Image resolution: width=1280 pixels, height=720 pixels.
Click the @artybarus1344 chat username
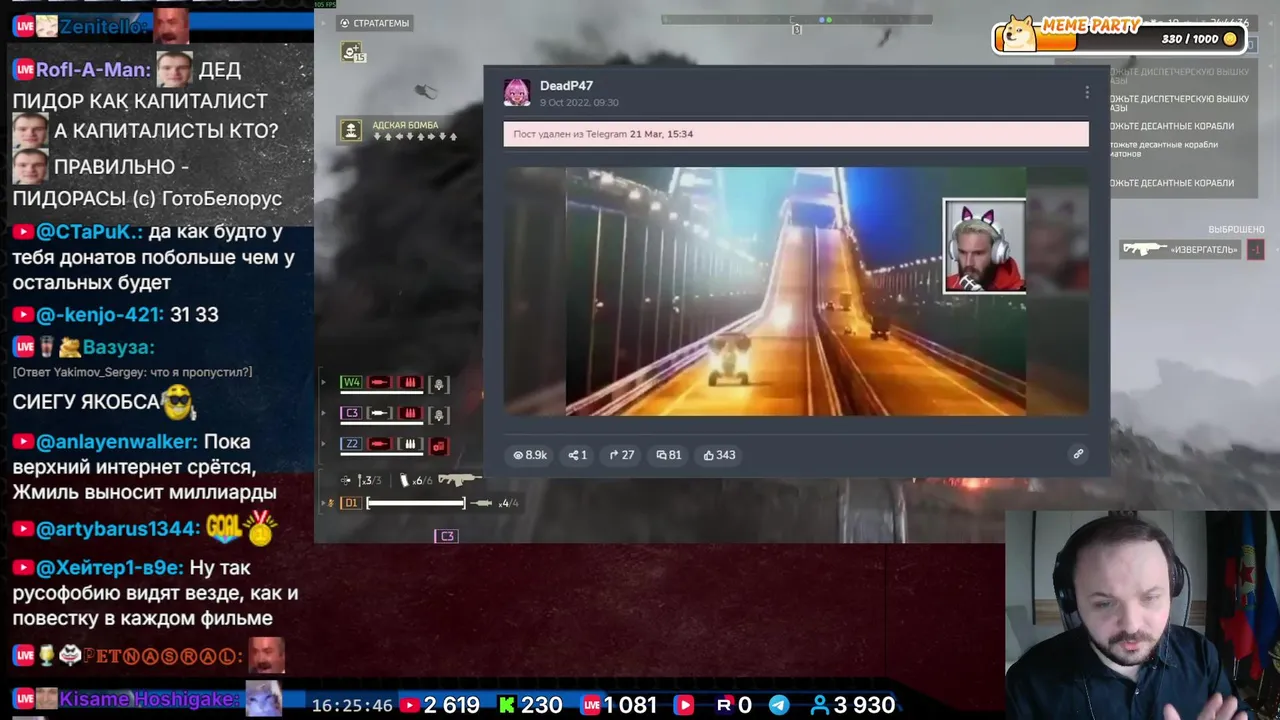point(118,529)
